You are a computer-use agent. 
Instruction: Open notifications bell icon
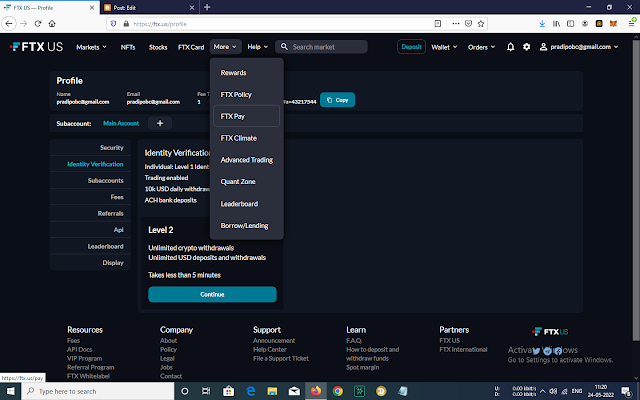(x=510, y=47)
